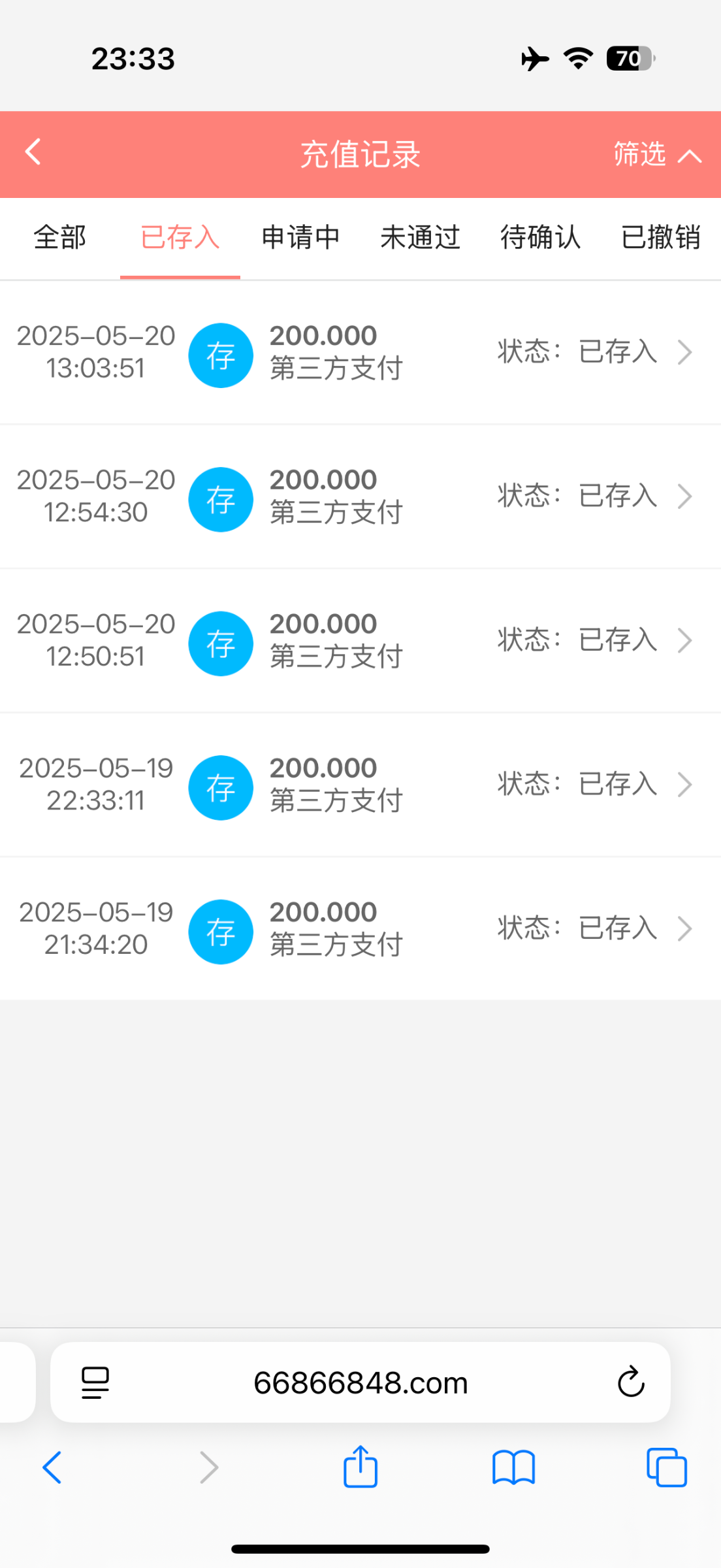Open the 21:34:20 record detail arrow
Image resolution: width=721 pixels, height=1568 pixels.
(684, 929)
